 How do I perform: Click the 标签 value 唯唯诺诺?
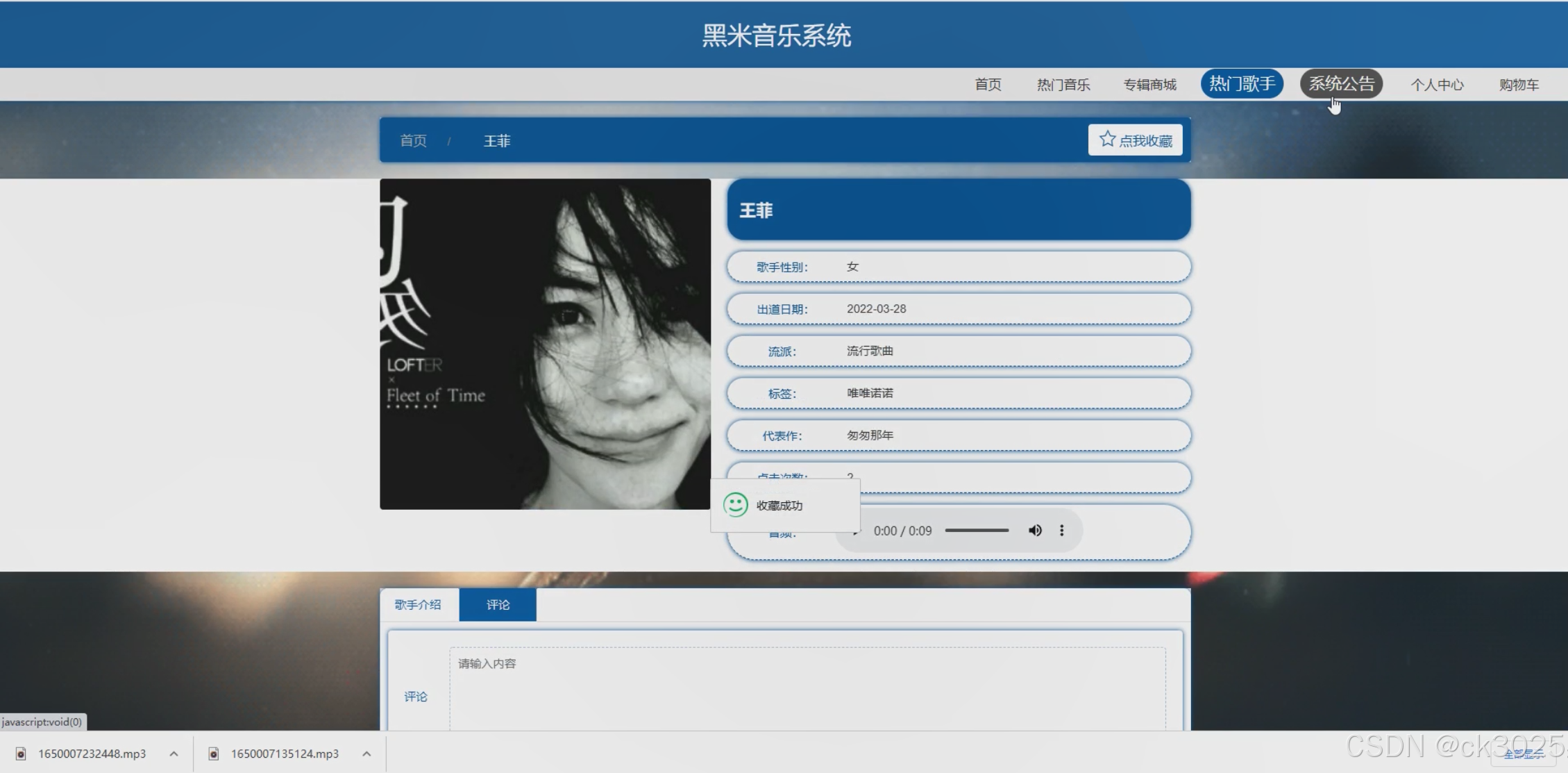tap(870, 393)
